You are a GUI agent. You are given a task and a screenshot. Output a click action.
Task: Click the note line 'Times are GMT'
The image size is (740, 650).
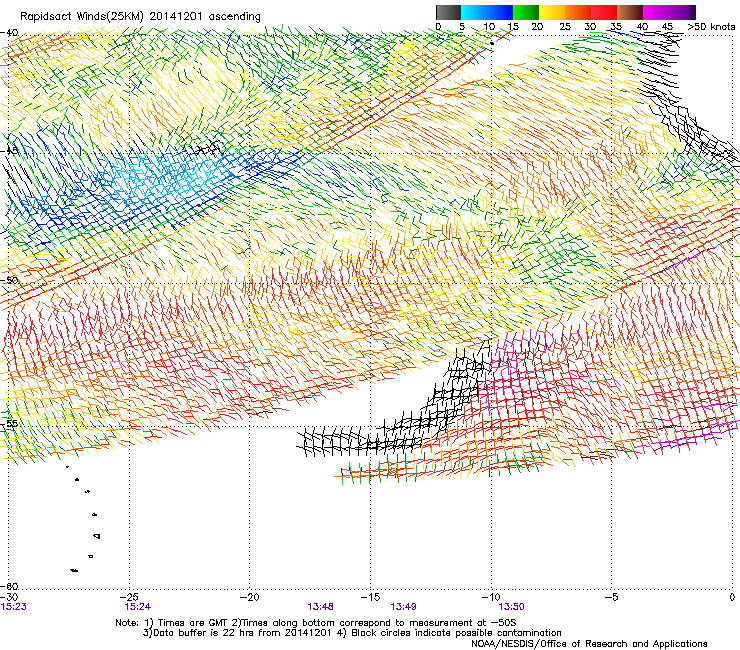pos(192,623)
